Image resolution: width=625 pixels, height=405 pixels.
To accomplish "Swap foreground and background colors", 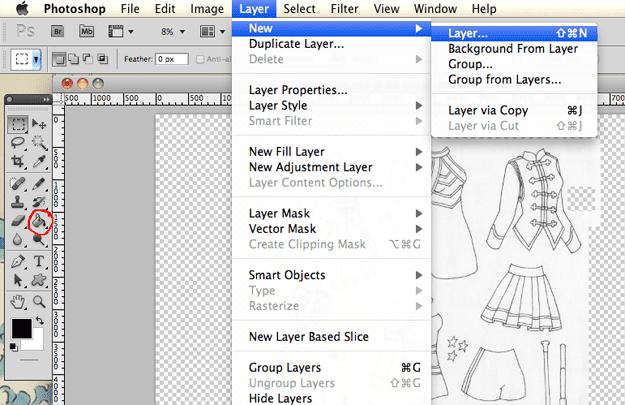I will pos(40,320).
